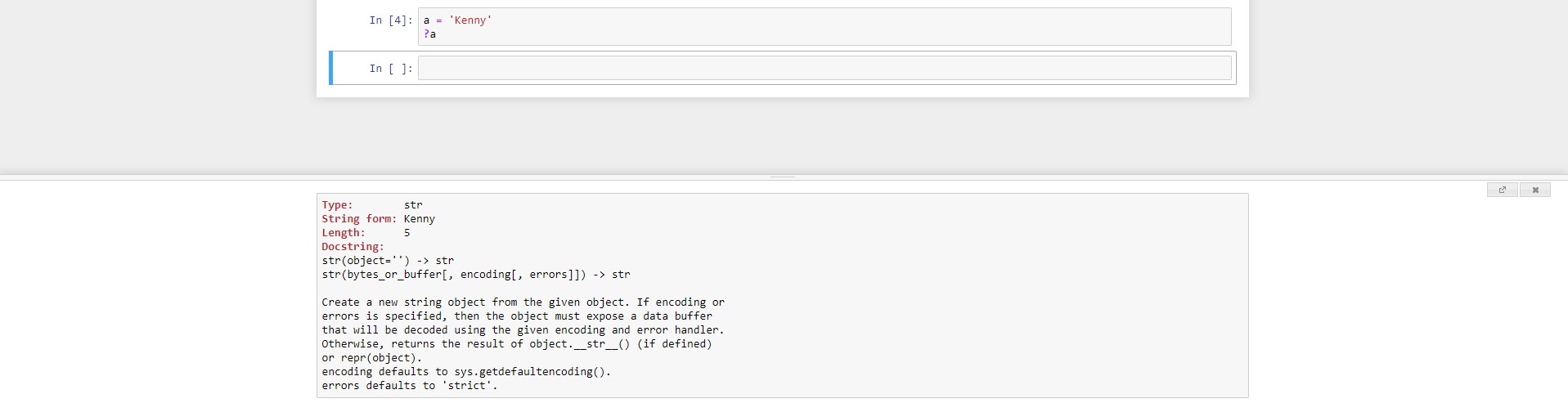The height and width of the screenshot is (412, 1568).
Task: Click the 'Length:' label in pager
Action: [343, 233]
